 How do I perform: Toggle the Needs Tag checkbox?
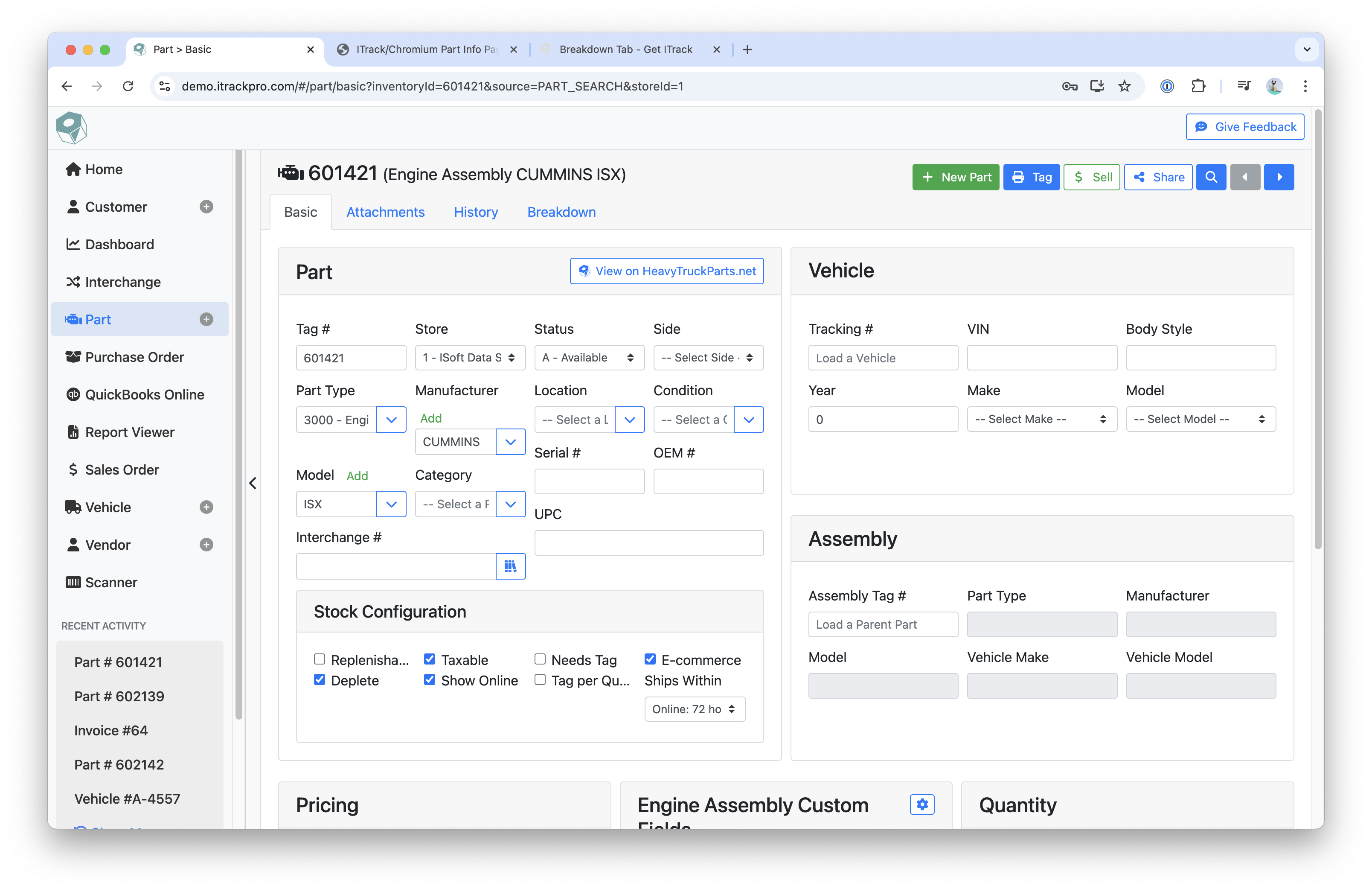pyautogui.click(x=540, y=659)
